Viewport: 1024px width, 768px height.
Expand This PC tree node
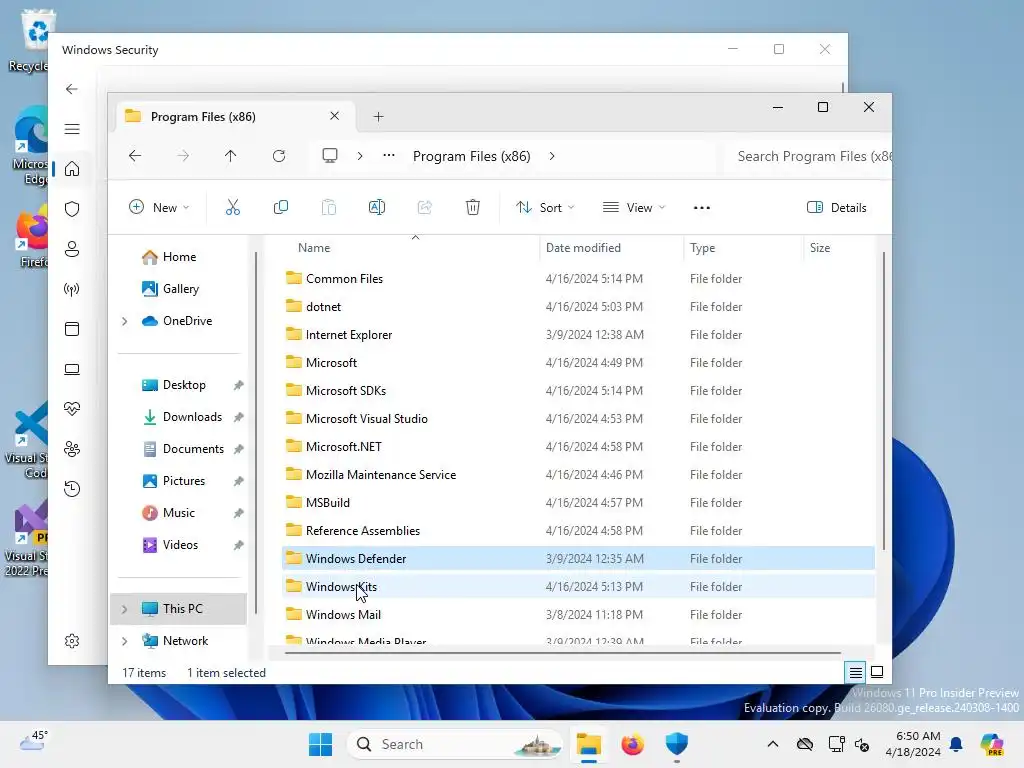(x=124, y=609)
